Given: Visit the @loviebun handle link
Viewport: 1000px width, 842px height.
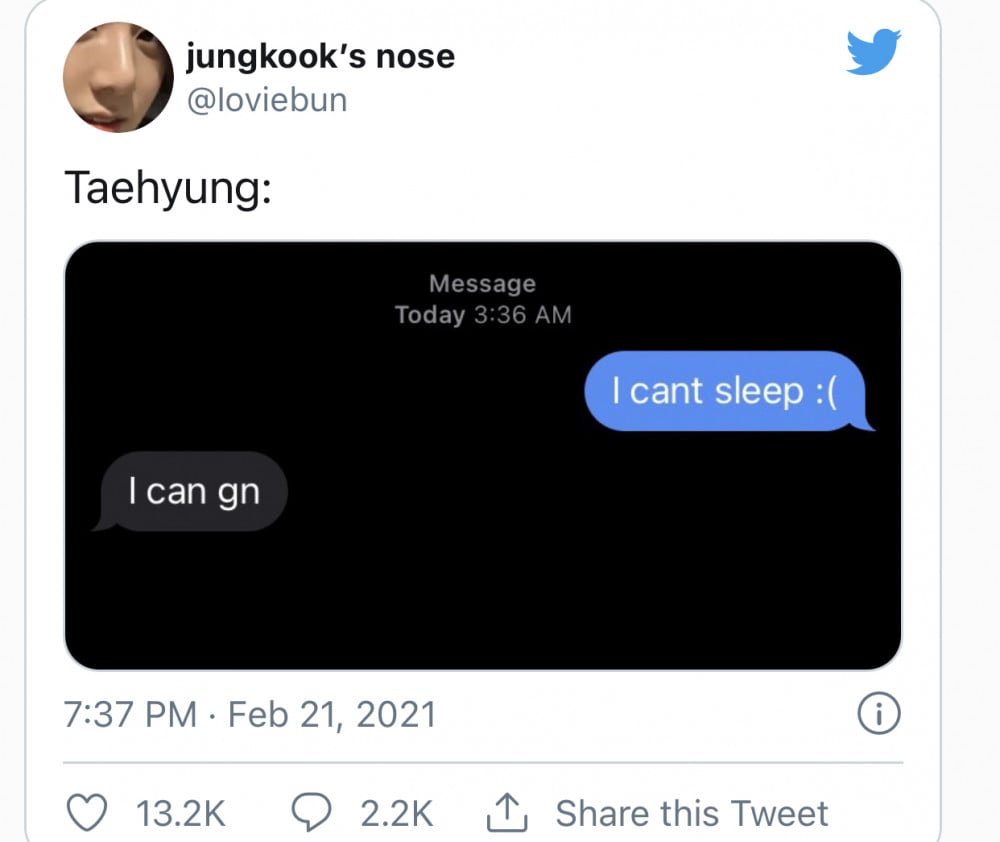Looking at the screenshot, I should tap(267, 100).
